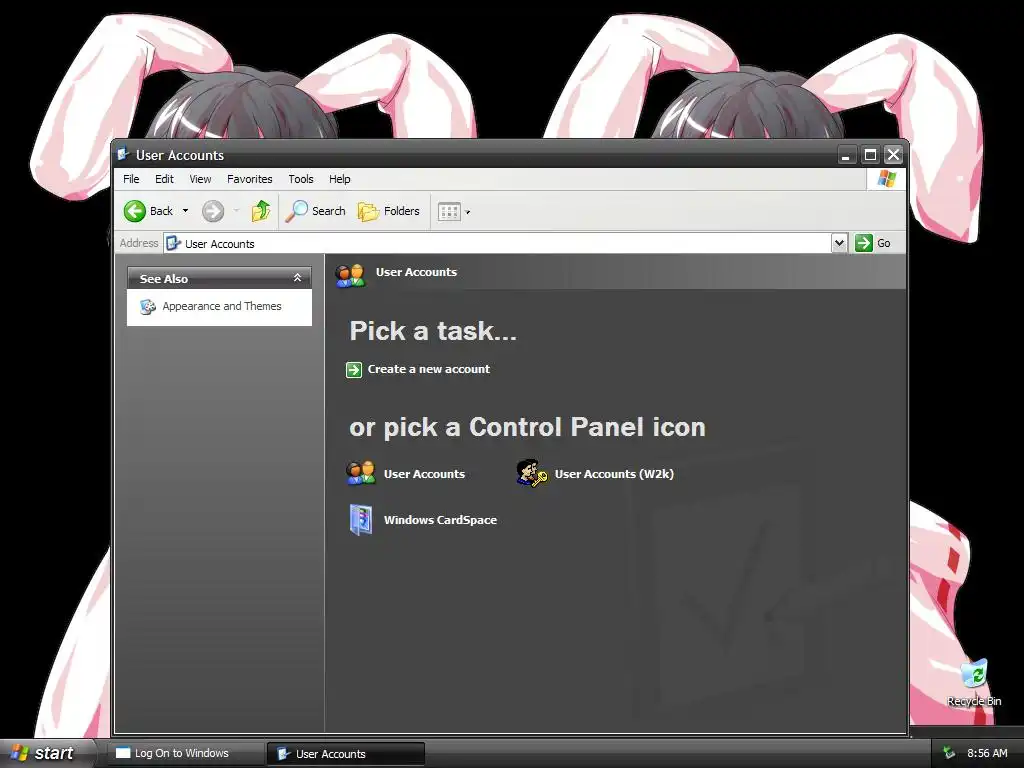1024x768 pixels.
Task: Open the View menu
Action: (x=200, y=179)
